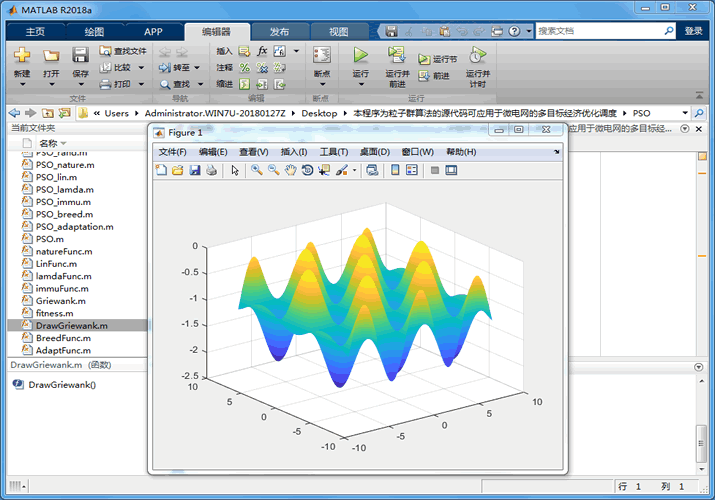Click the 名称 column header
This screenshot has width=715, height=500.
tap(48, 143)
